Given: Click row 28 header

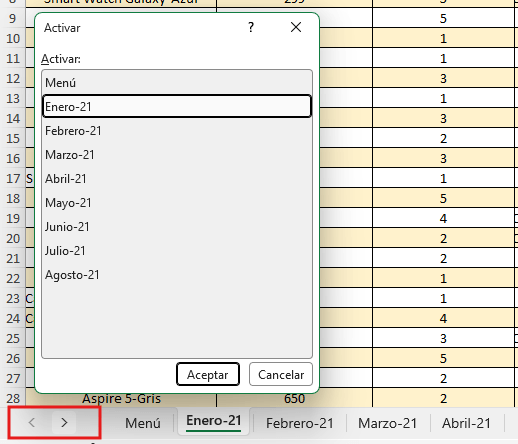Looking at the screenshot, I should point(13,398).
